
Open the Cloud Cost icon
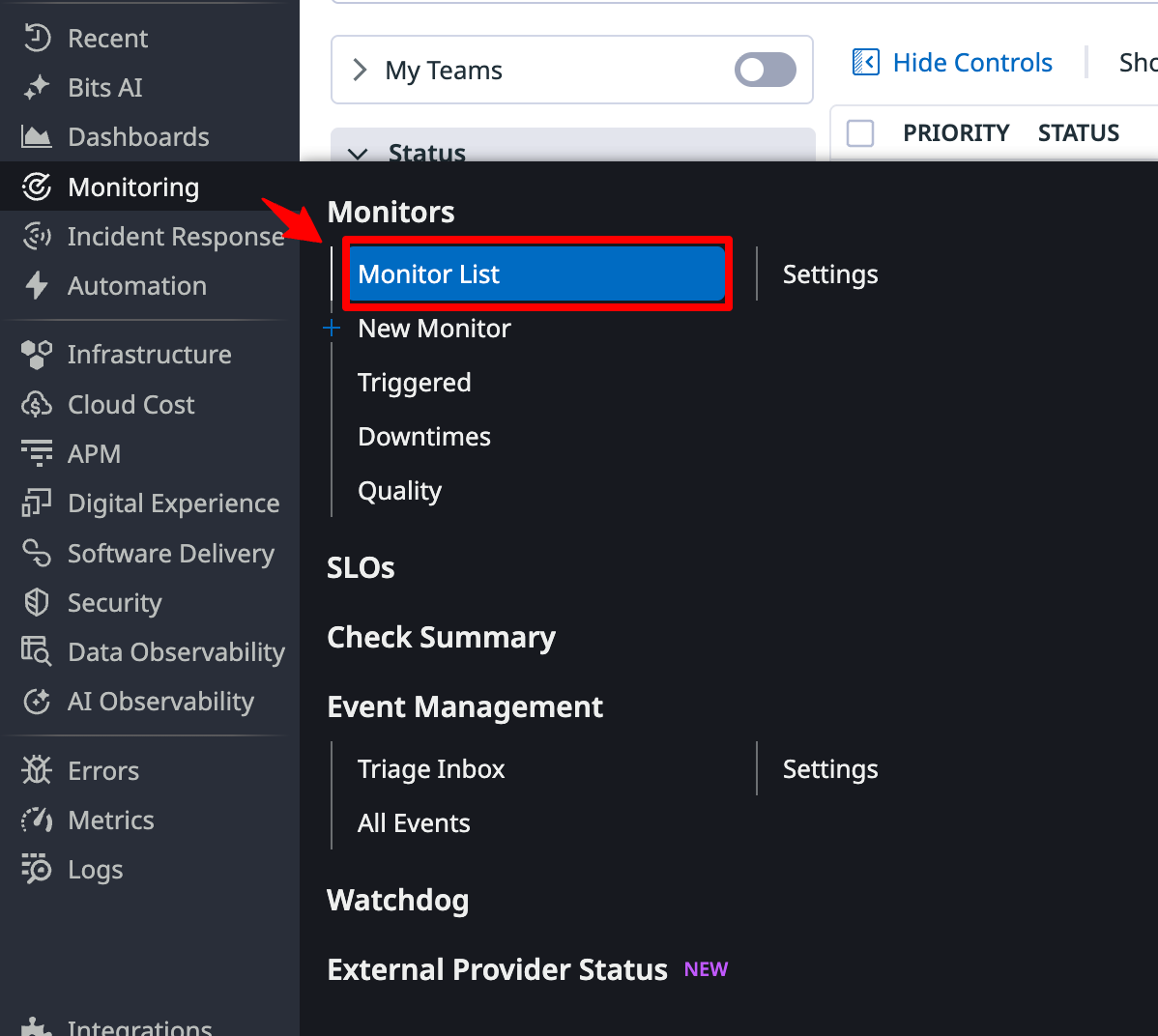[37, 405]
